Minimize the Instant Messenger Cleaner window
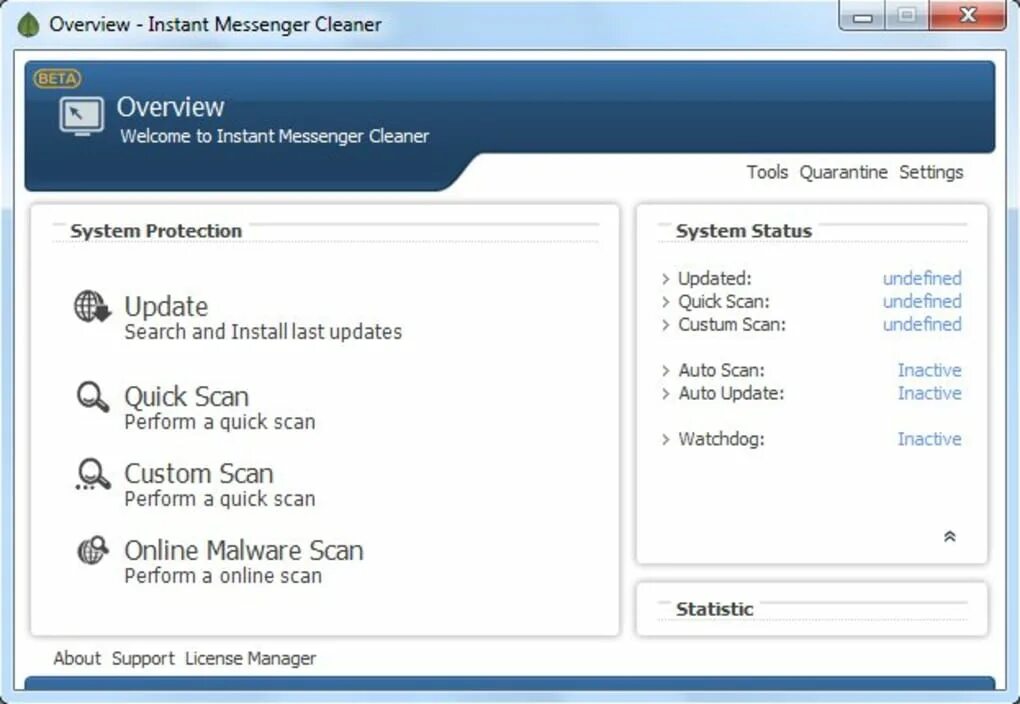Screen dimensions: 1020x704 pyautogui.click(x=862, y=16)
